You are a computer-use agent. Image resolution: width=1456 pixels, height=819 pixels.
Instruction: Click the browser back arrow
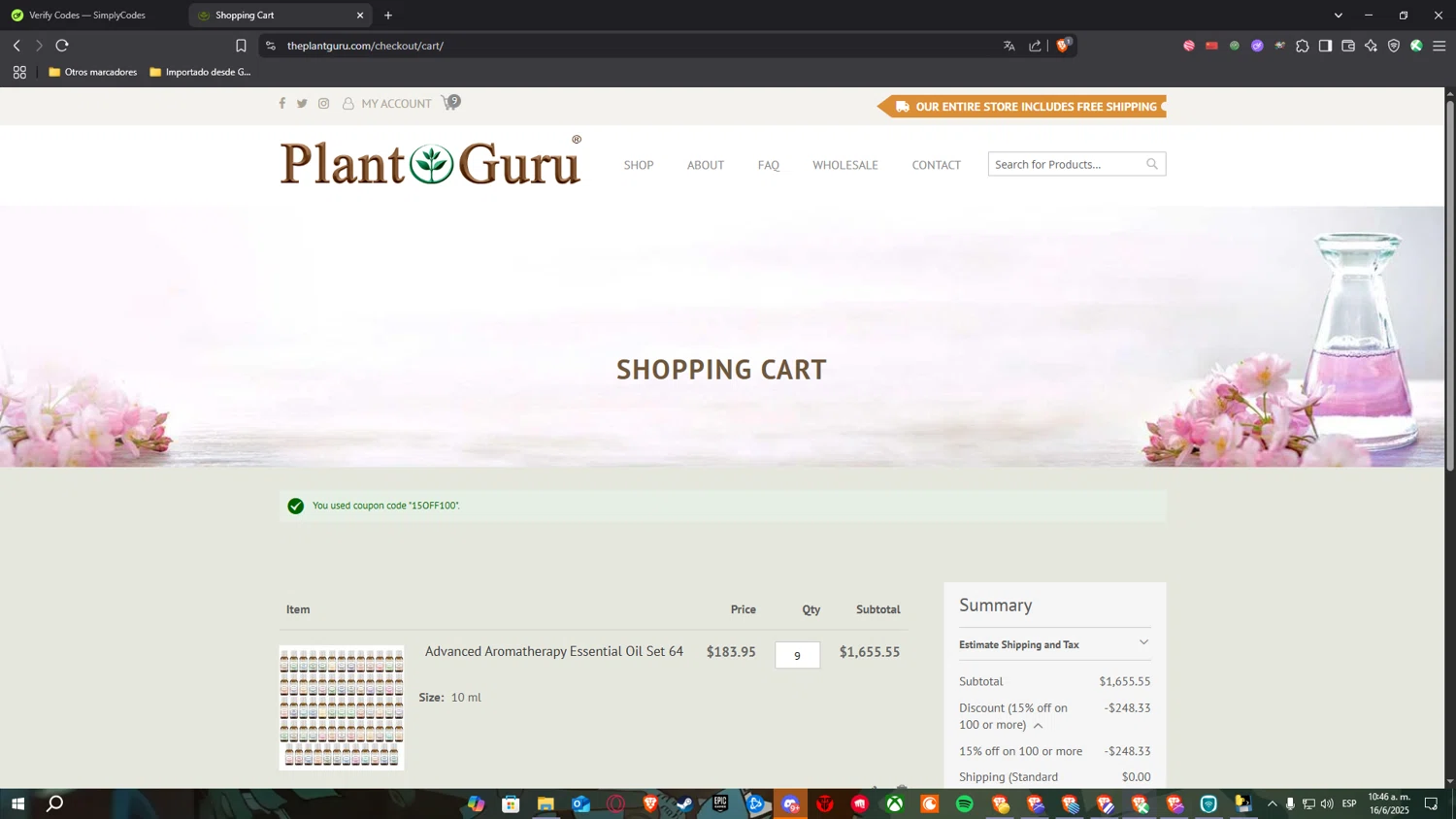tap(17, 46)
